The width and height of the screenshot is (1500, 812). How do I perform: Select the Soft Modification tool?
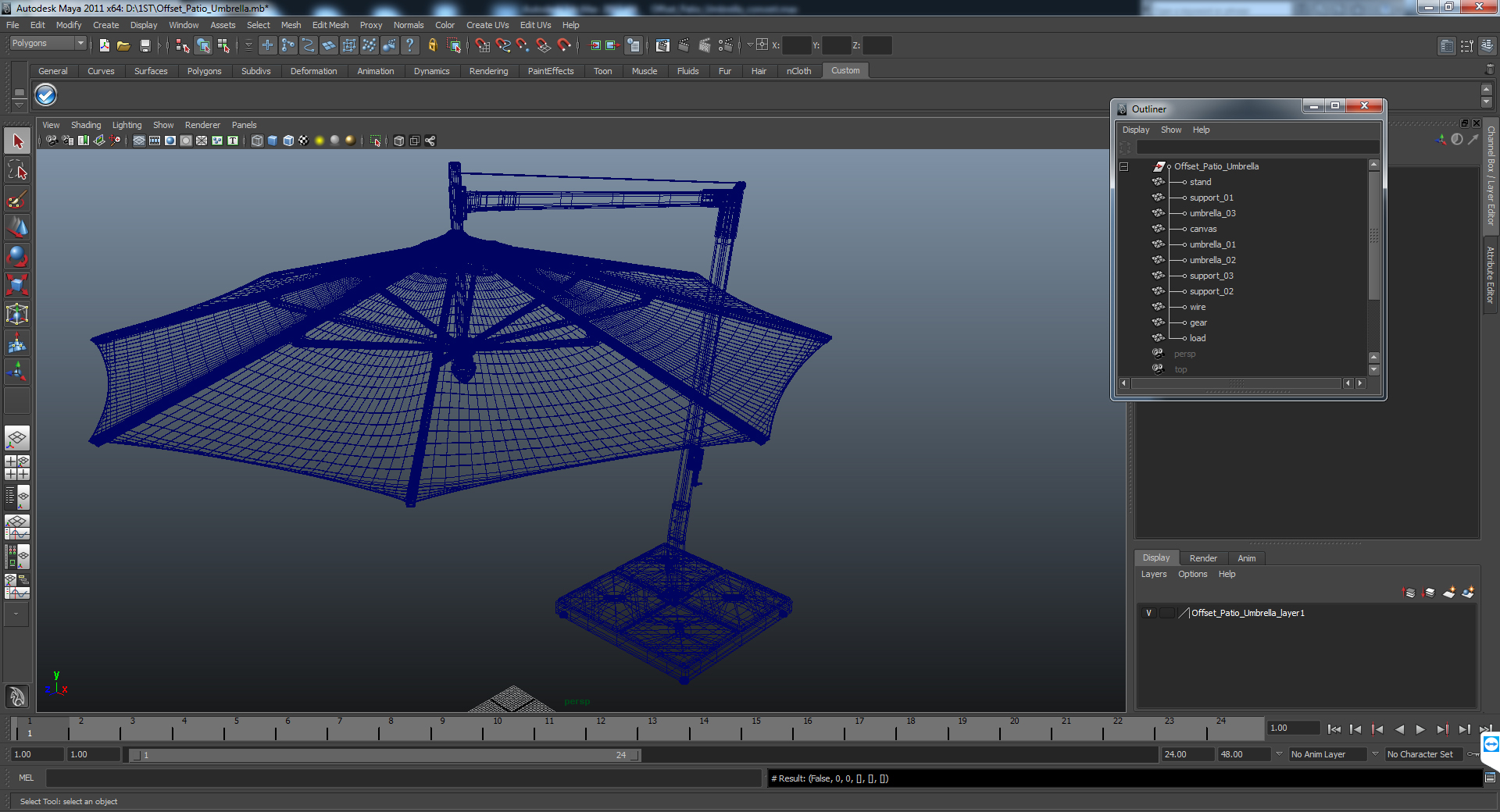17,343
